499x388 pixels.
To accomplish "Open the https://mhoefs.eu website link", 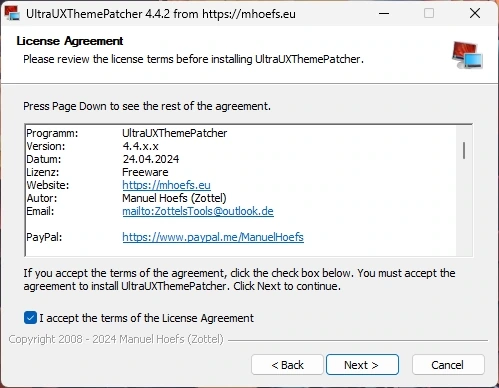I will coord(166,185).
